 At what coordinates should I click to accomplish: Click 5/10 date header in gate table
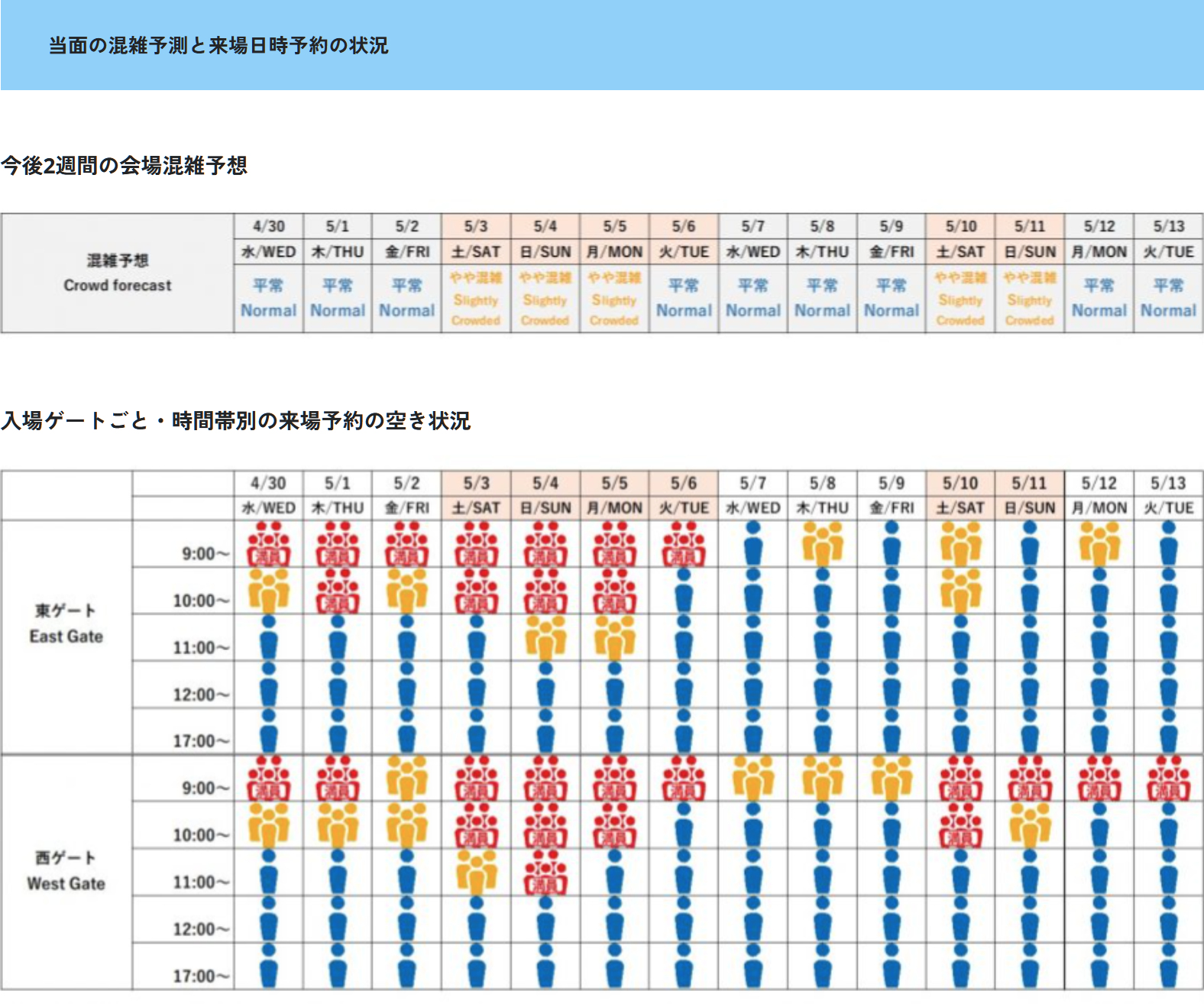(960, 483)
